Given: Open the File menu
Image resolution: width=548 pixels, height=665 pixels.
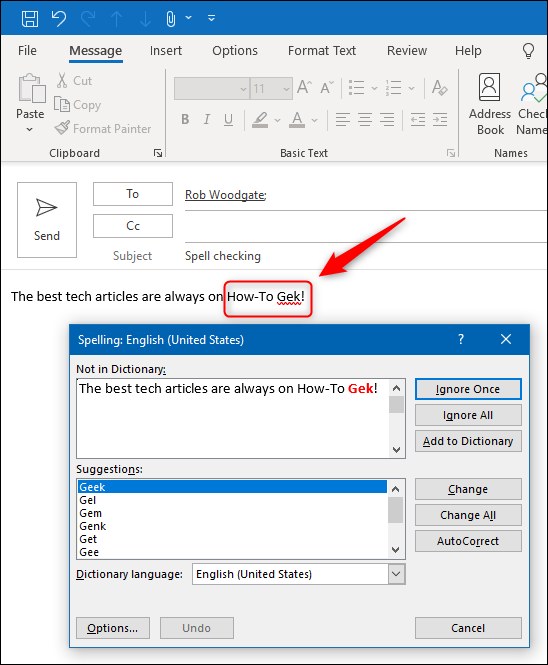Looking at the screenshot, I should 27,50.
